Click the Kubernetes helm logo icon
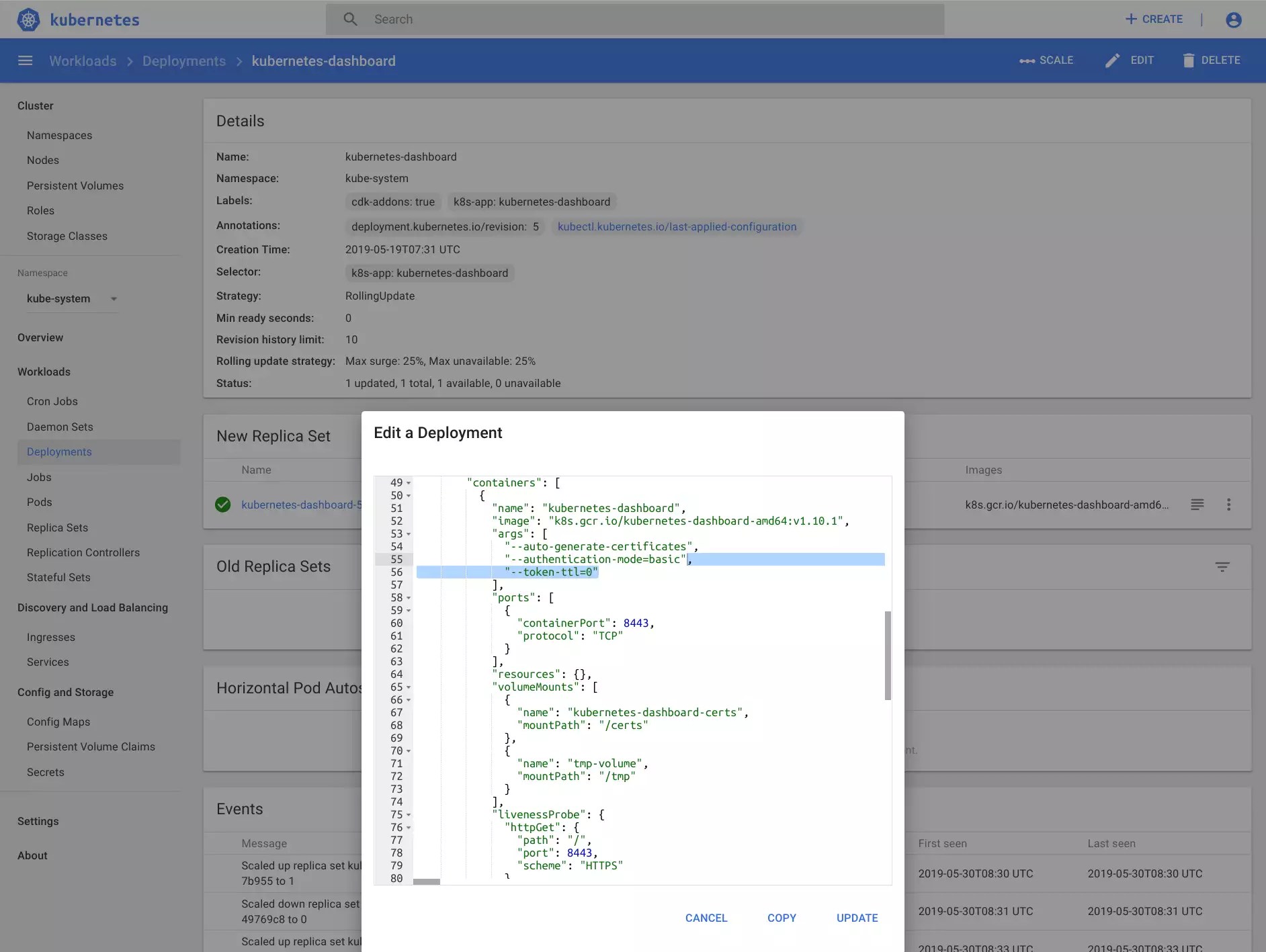This screenshot has width=1266, height=952. [28, 19]
